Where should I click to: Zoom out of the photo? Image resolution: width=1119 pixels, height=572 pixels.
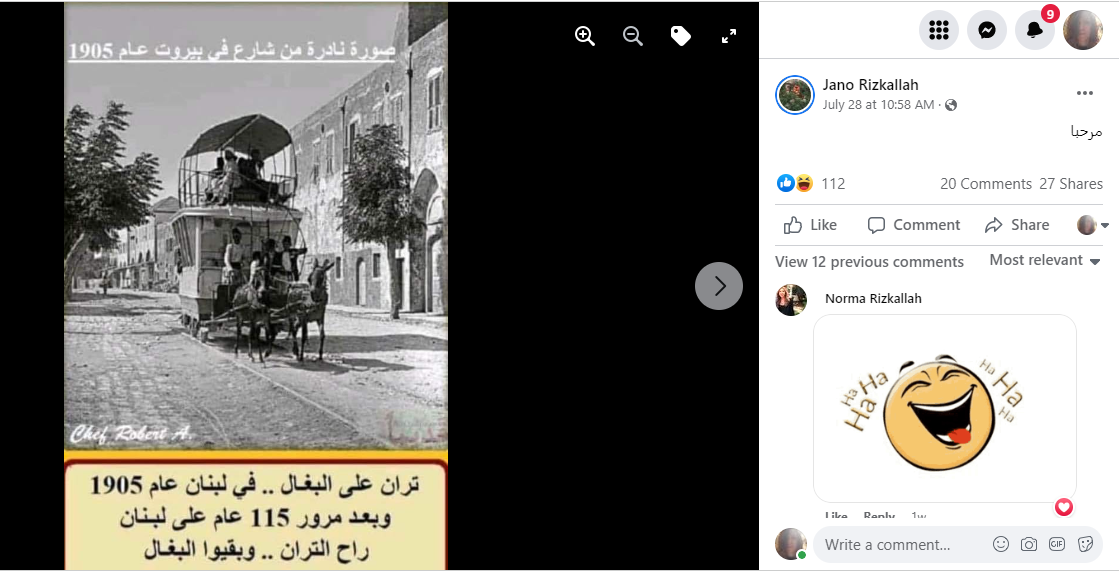tap(632, 36)
